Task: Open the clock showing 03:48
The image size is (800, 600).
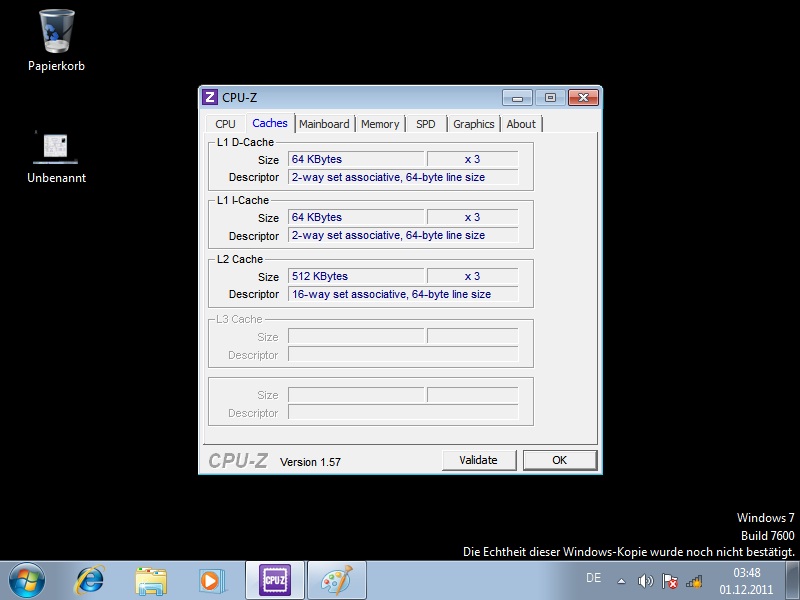Action: point(746,581)
